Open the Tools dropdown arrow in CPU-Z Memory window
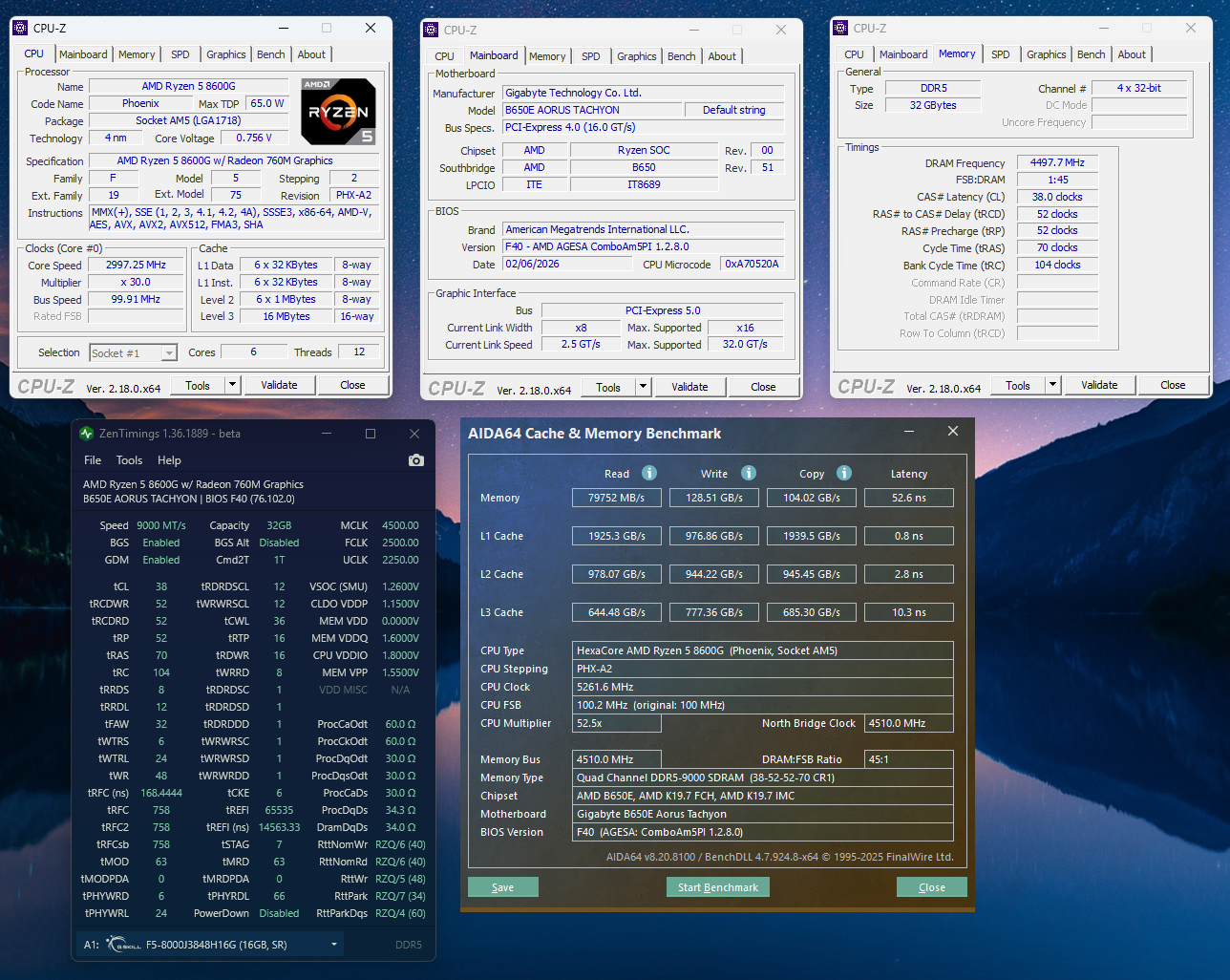This screenshot has width=1230, height=980. point(1053,385)
